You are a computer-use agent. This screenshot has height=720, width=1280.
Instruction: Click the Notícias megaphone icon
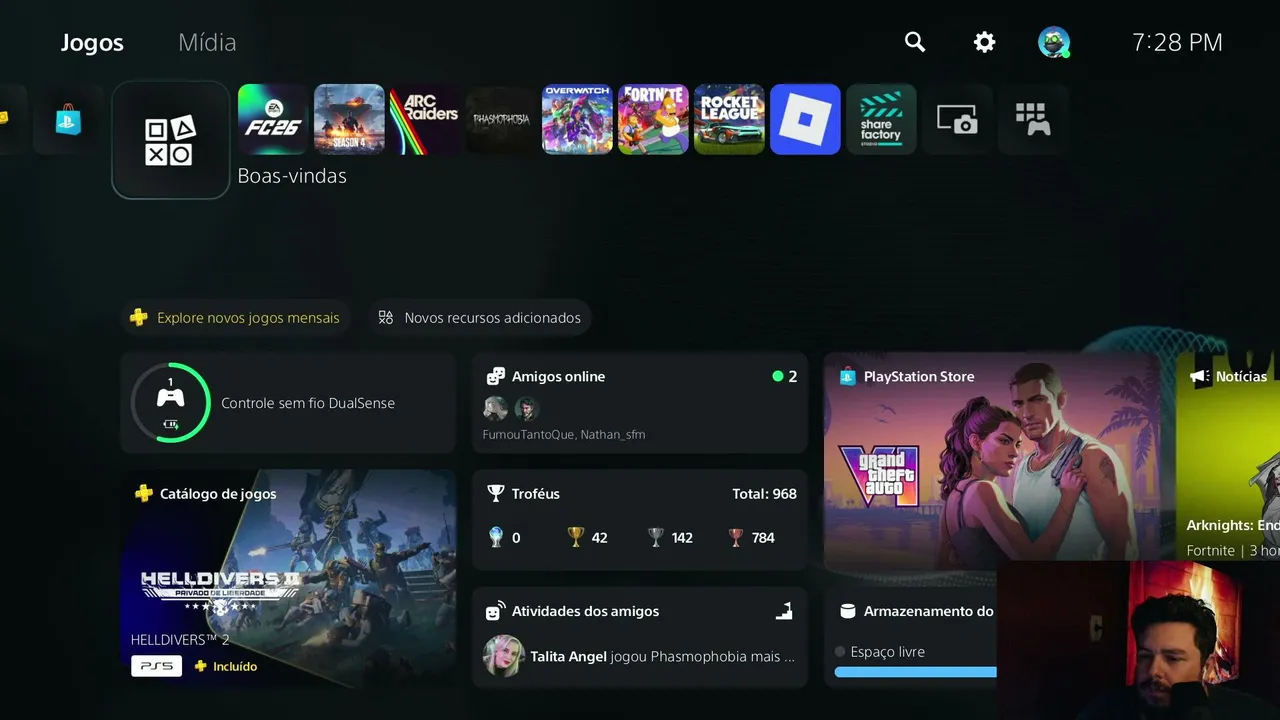point(1198,376)
